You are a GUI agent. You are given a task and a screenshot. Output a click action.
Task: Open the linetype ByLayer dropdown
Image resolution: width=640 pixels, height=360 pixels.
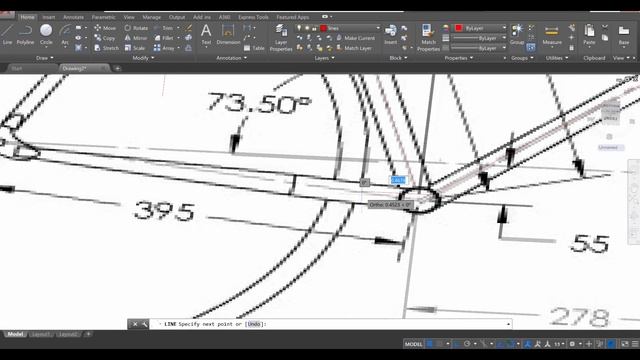click(479, 48)
